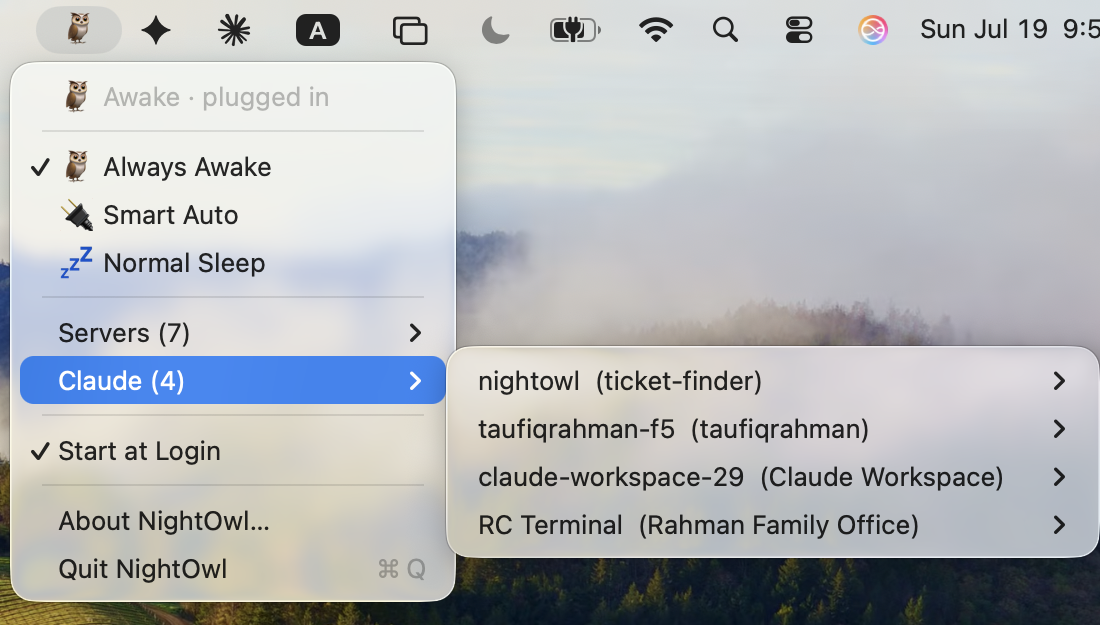Open the four-point sparkle menu bar icon
This screenshot has width=1100, height=625.
(156, 30)
